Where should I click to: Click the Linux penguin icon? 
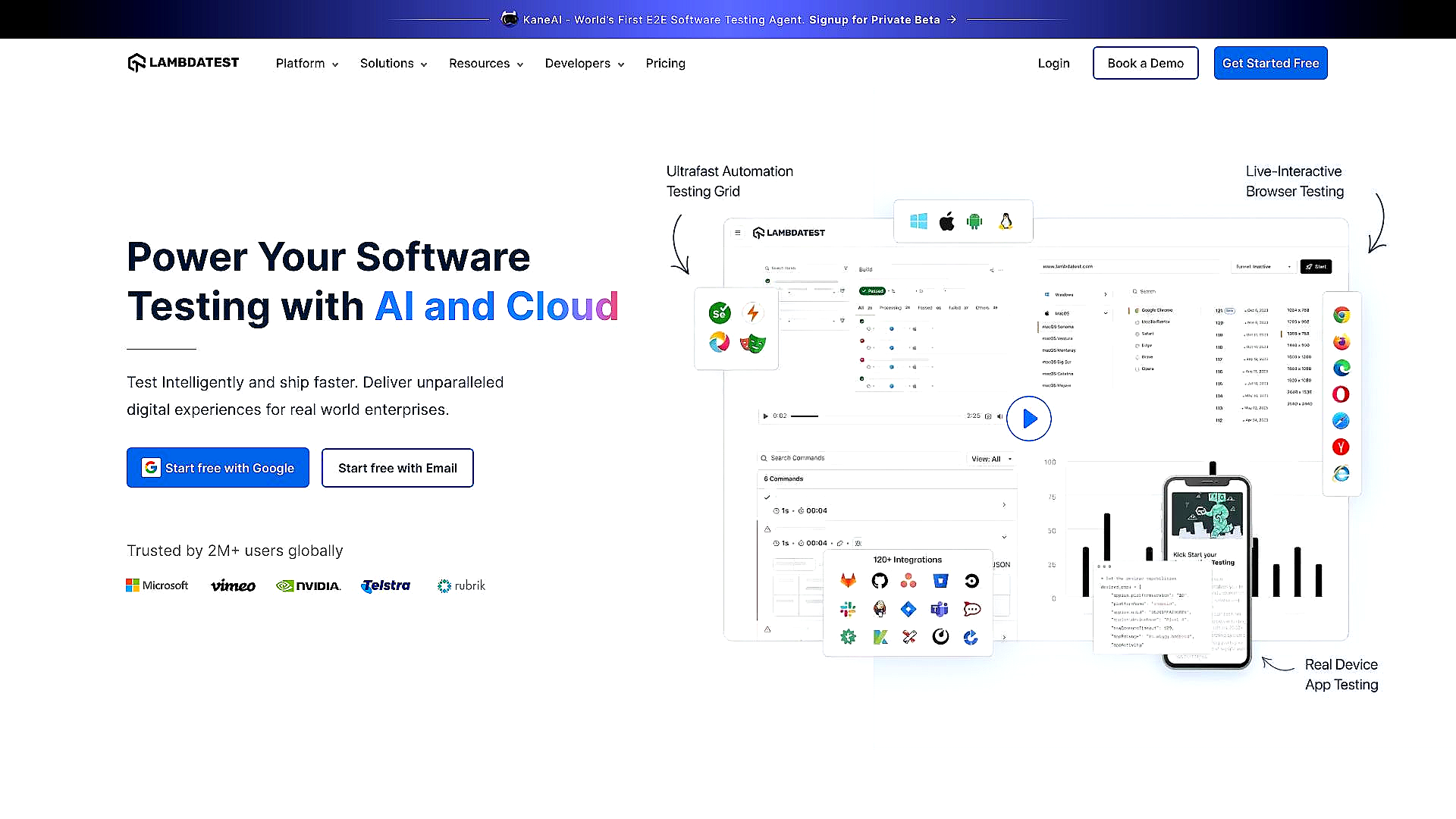coord(1006,221)
